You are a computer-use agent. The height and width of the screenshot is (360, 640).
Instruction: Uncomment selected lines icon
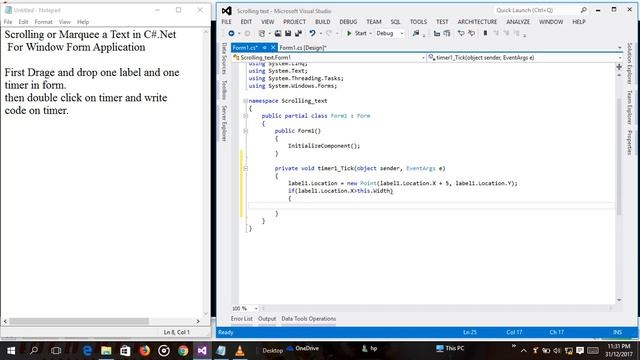pos(471,33)
